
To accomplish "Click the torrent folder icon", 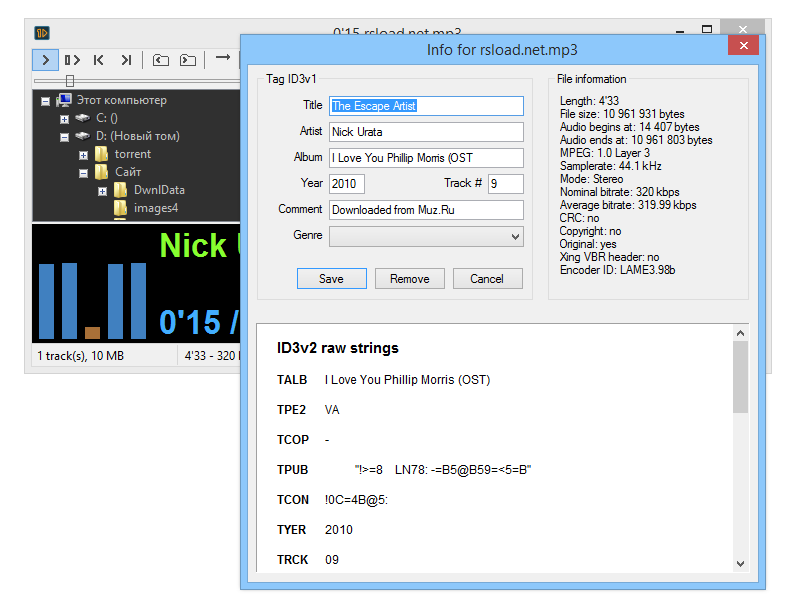I will (102, 154).
